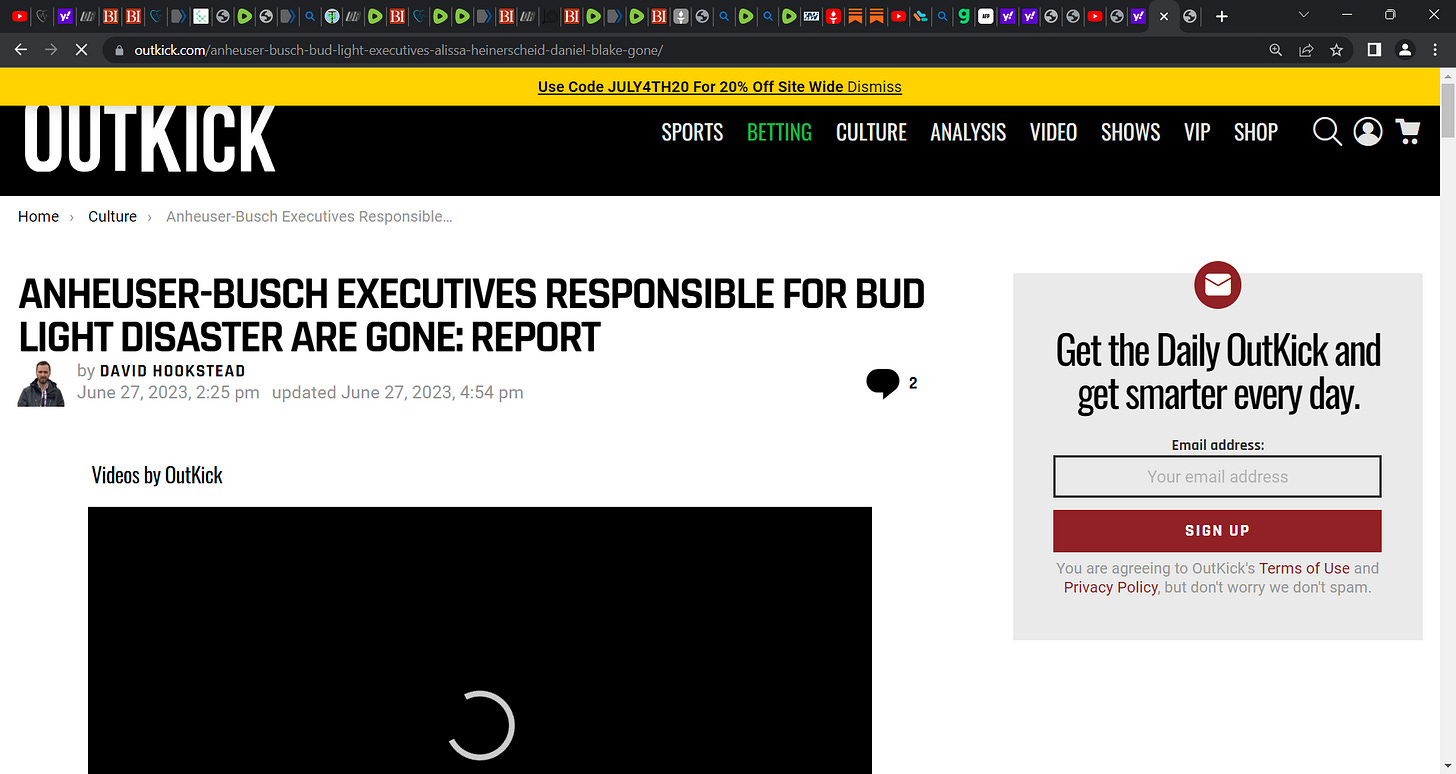Click the 'updated June 27, 2023' timestamp

click(397, 393)
